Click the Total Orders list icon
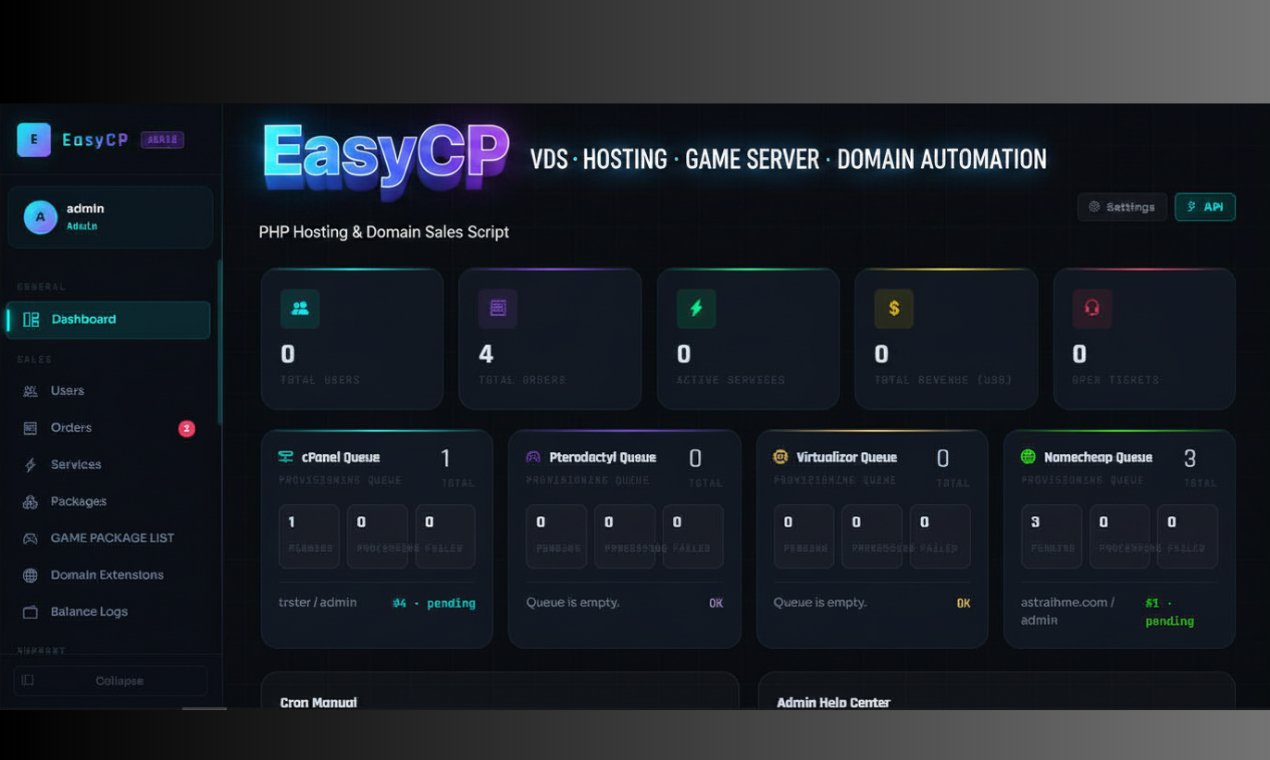 [x=498, y=309]
